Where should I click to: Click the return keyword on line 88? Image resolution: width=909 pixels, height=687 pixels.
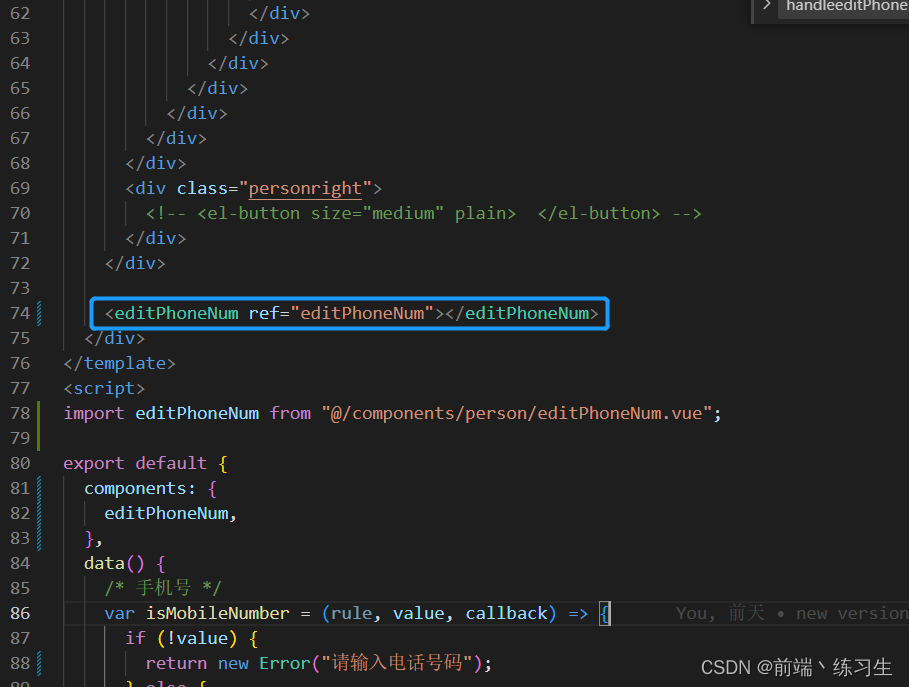coord(176,663)
